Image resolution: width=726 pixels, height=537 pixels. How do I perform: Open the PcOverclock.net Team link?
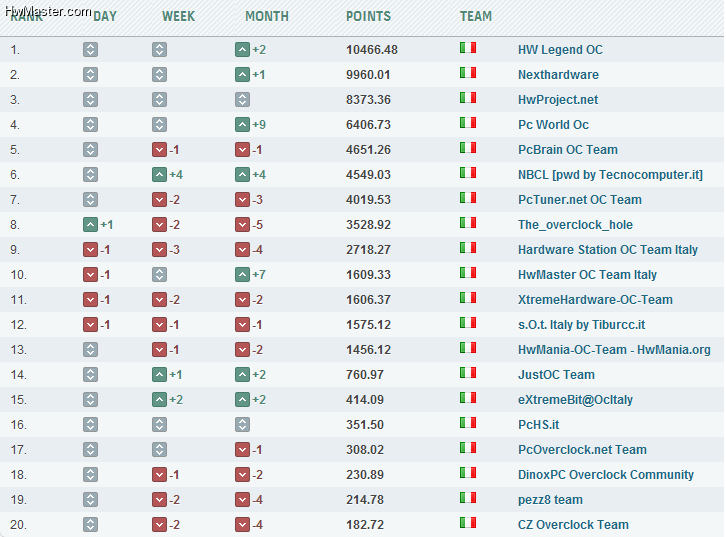(582, 450)
